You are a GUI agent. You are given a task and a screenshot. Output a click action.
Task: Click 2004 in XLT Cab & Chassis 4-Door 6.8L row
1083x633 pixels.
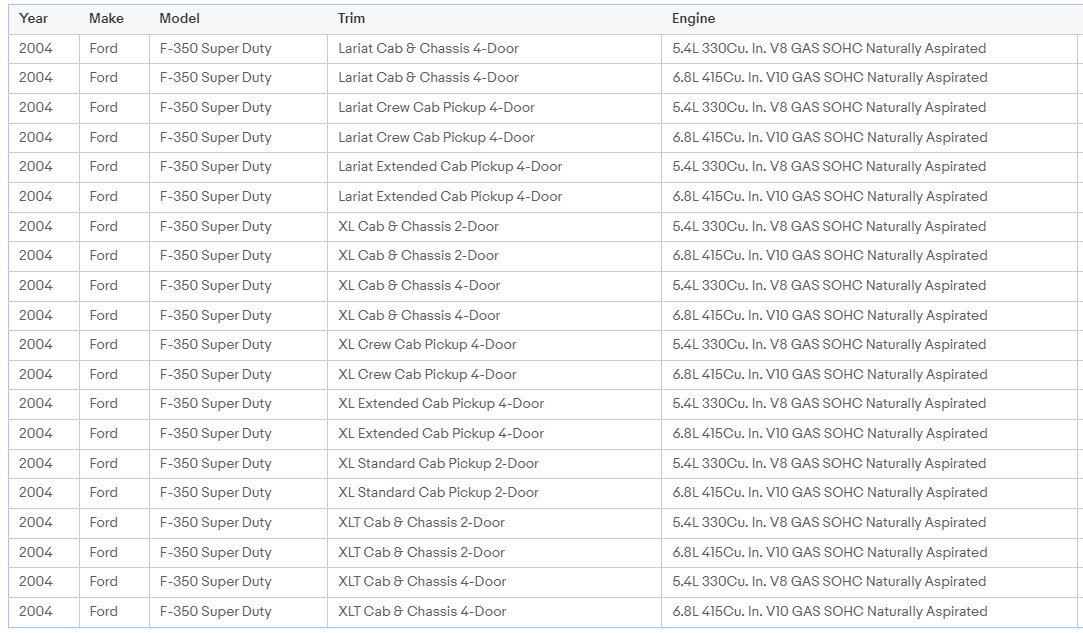[35, 611]
